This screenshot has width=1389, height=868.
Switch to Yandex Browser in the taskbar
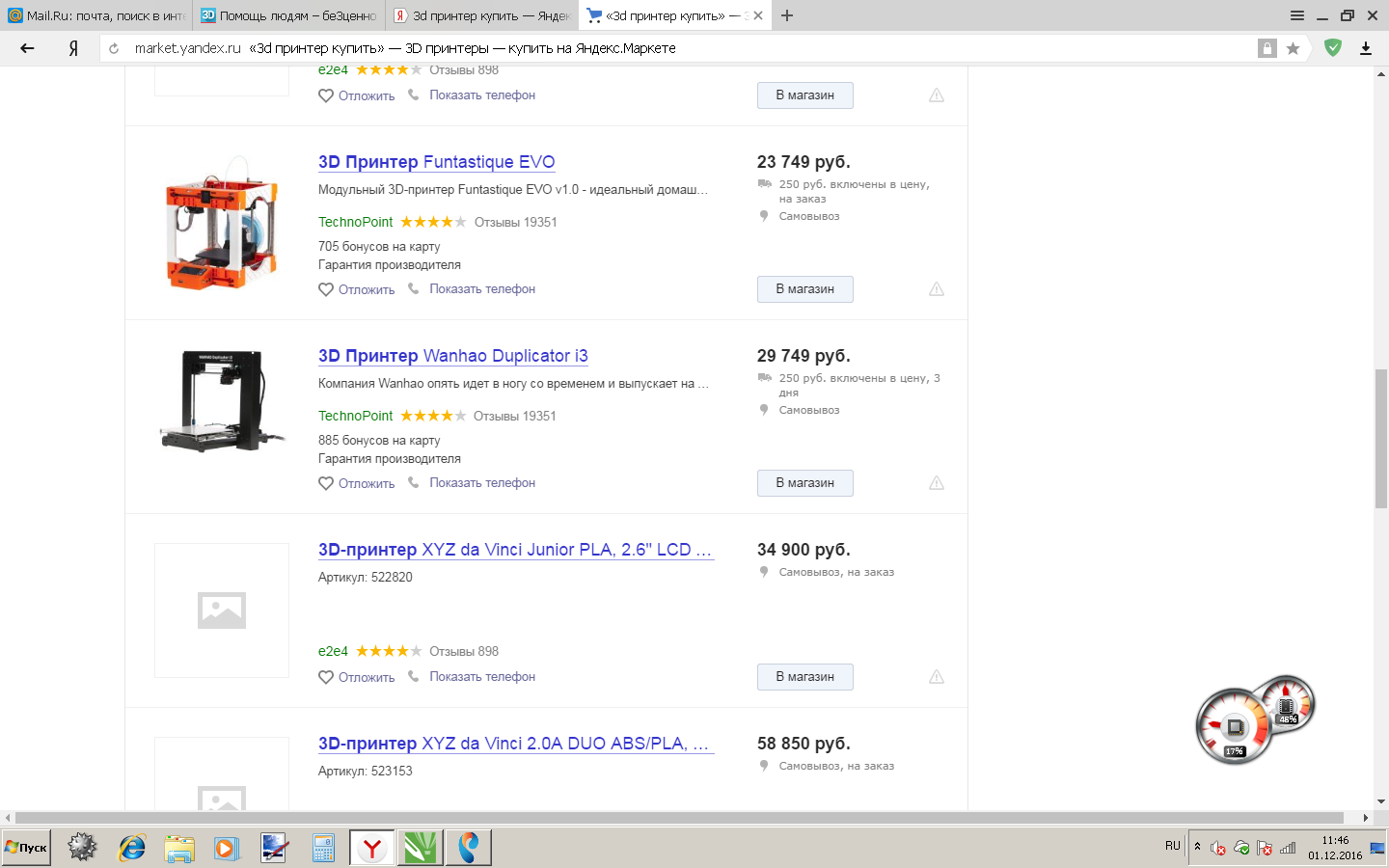pos(372,848)
